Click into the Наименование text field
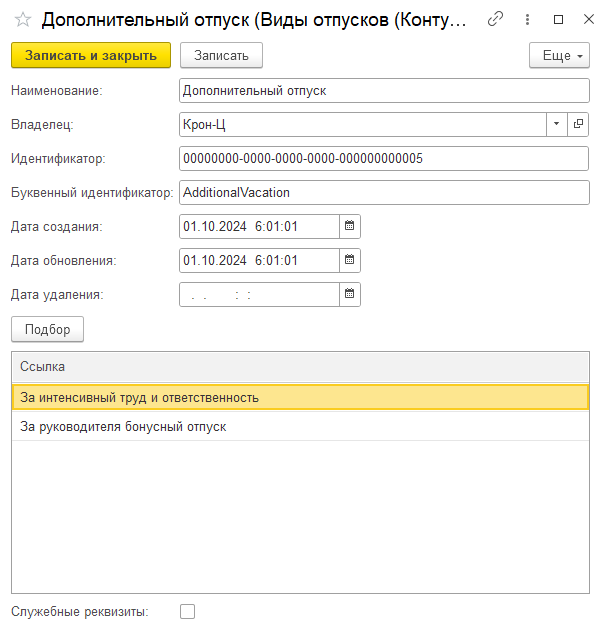Viewport: 606px width, 628px height. [x=384, y=90]
